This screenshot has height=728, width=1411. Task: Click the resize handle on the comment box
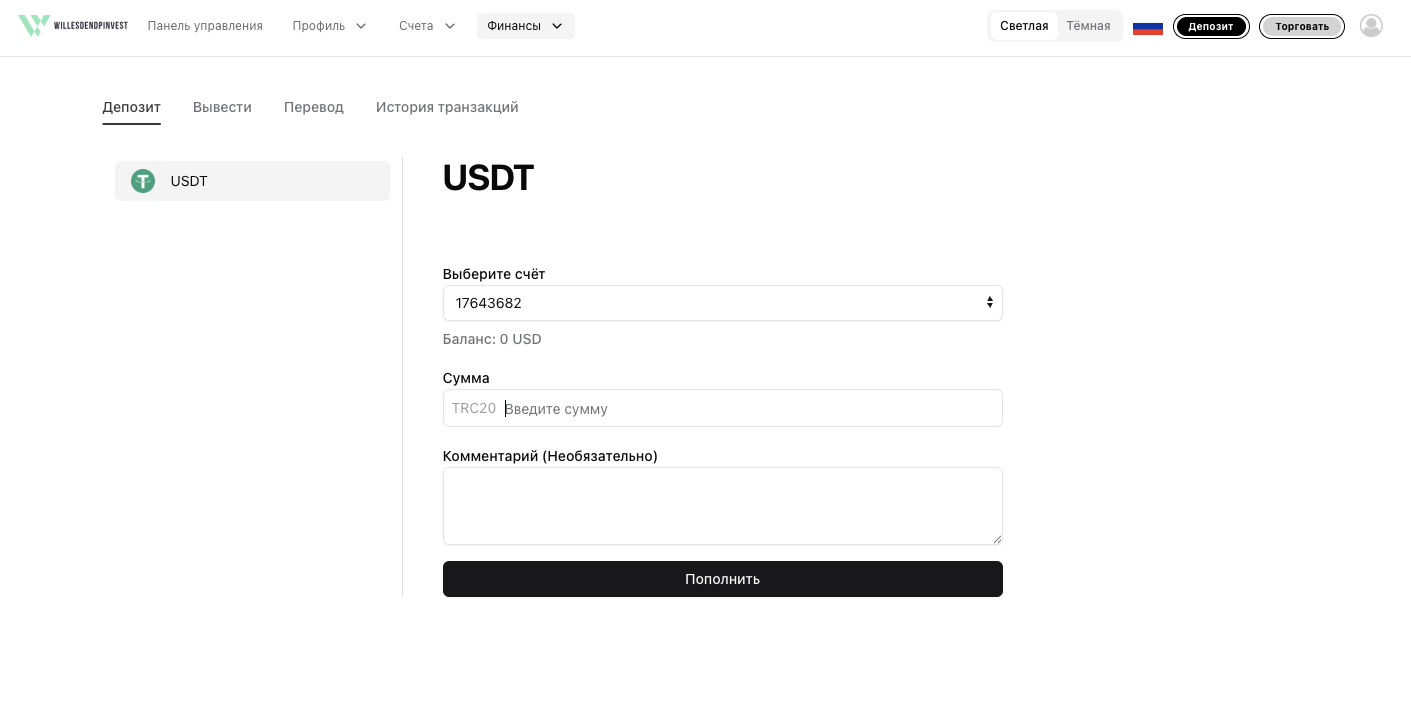point(997,539)
